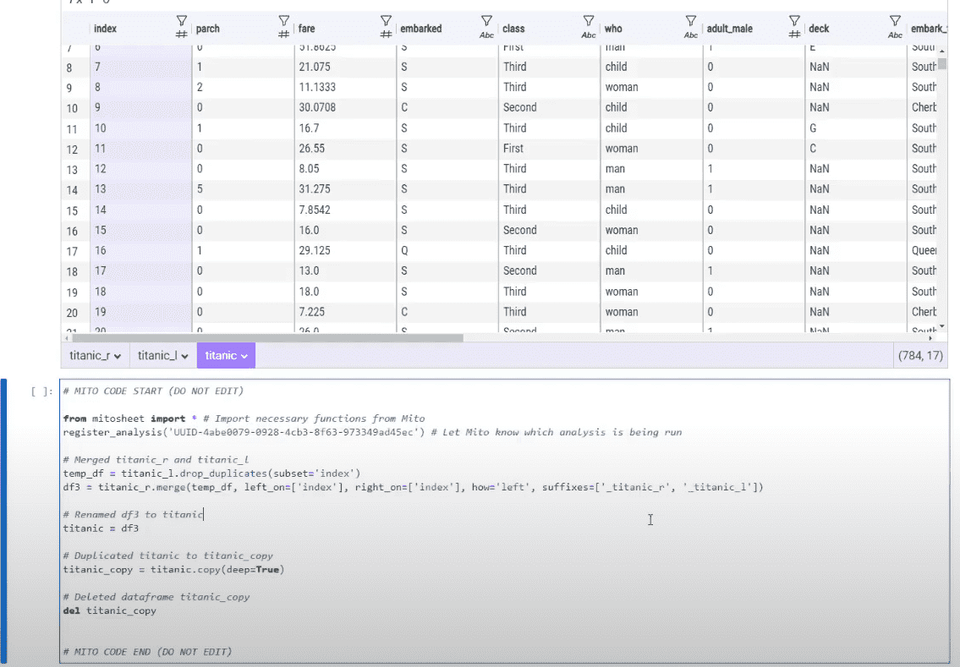
Task: Click number type icon under fare filter
Action: [386, 34]
